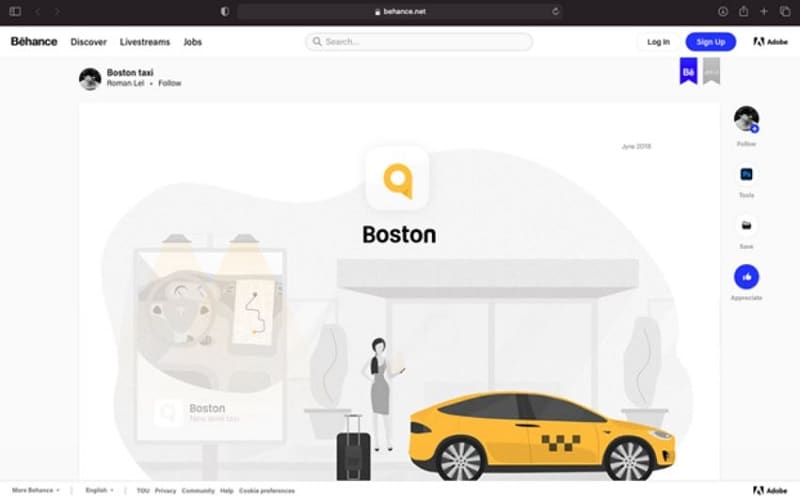The height and width of the screenshot is (498, 800).
Task: Go back with Safari back arrow
Action: coord(38,11)
